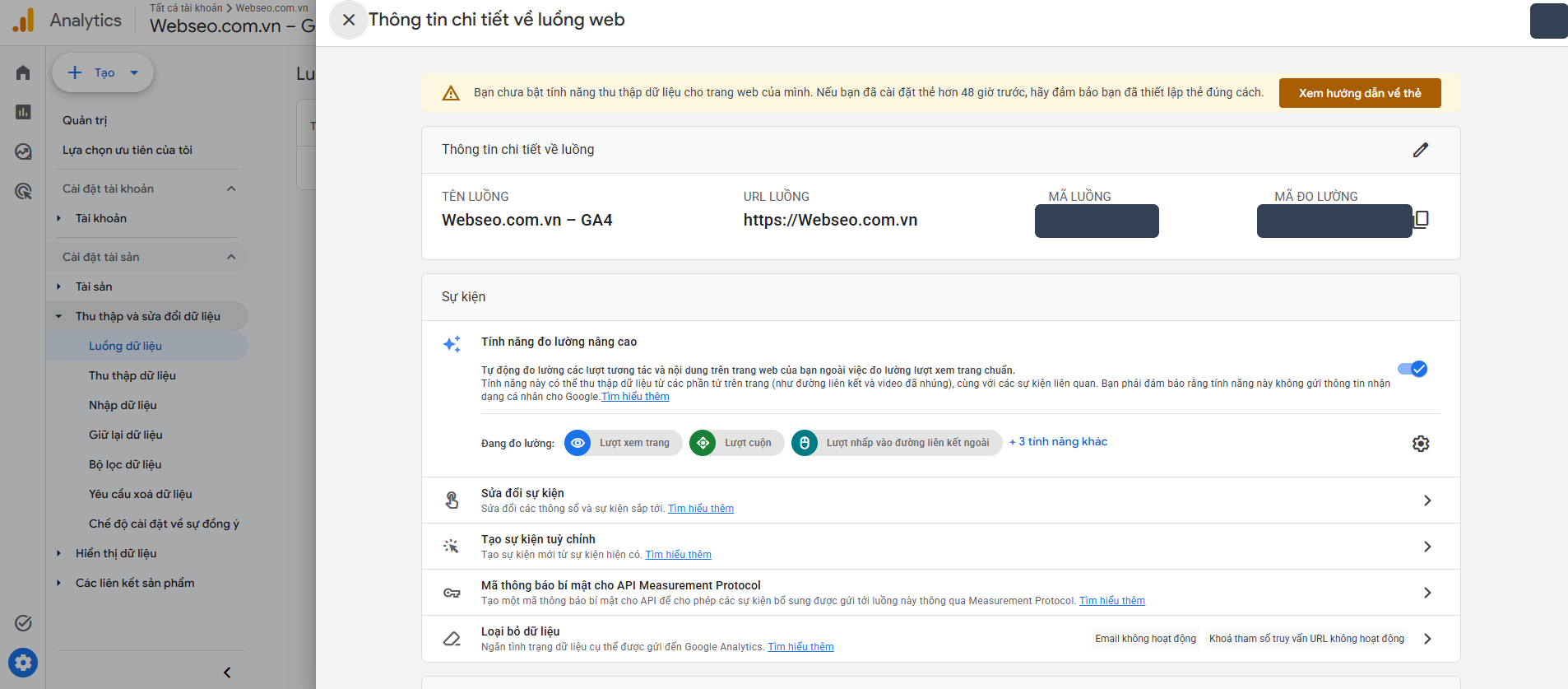The width and height of the screenshot is (1568, 689).
Task: Copy the measurement ID
Action: click(x=1422, y=219)
